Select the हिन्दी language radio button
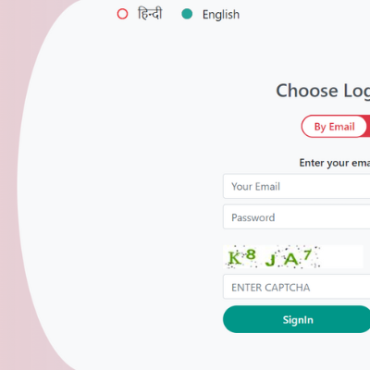Screen dimensions: 370x370 (122, 14)
